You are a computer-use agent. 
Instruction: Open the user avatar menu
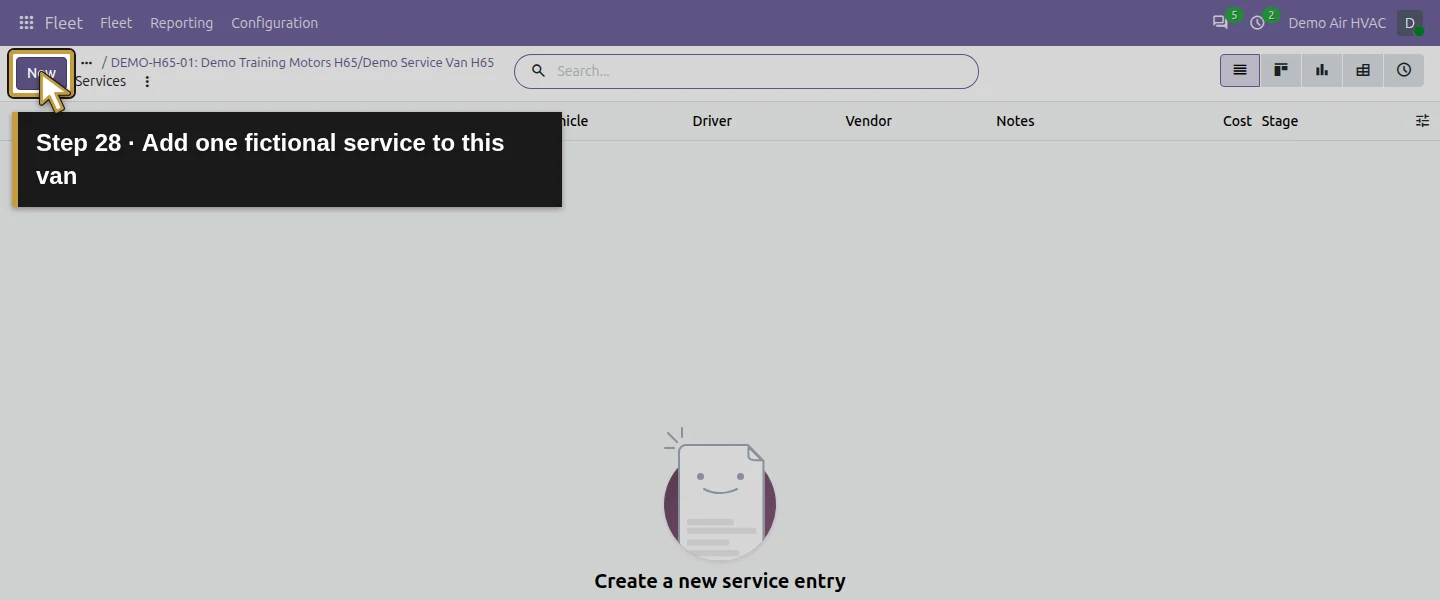pyautogui.click(x=1410, y=22)
